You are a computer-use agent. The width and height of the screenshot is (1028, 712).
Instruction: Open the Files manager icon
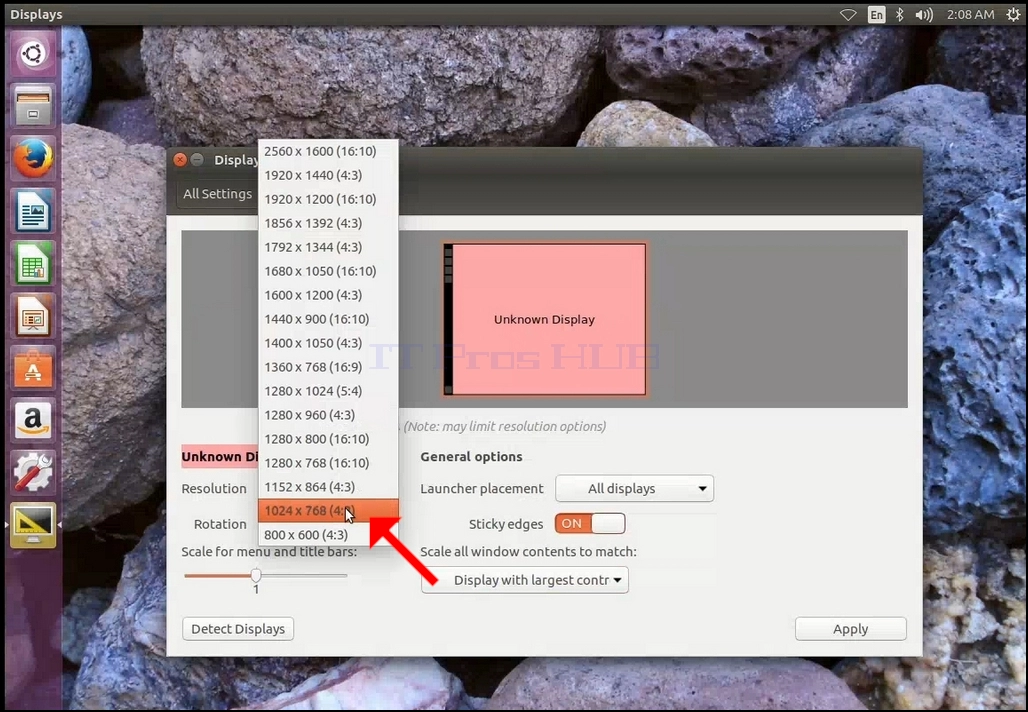(x=33, y=106)
